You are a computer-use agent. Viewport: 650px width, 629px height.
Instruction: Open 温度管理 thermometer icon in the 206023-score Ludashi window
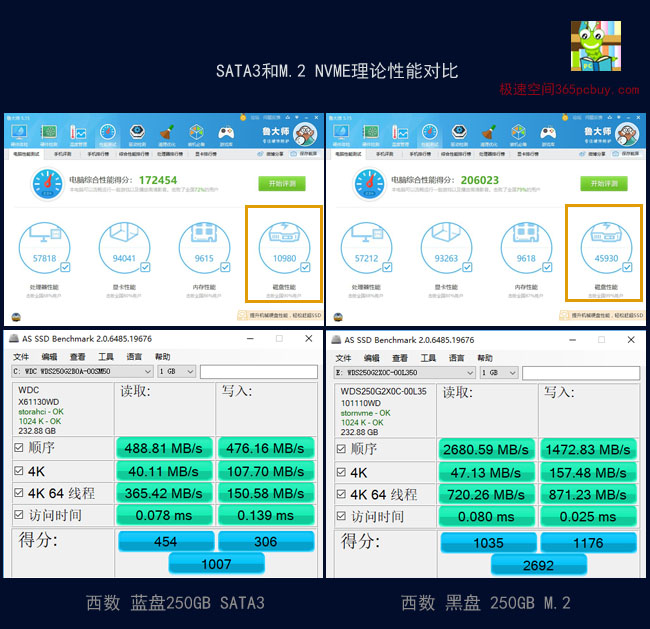[400, 134]
